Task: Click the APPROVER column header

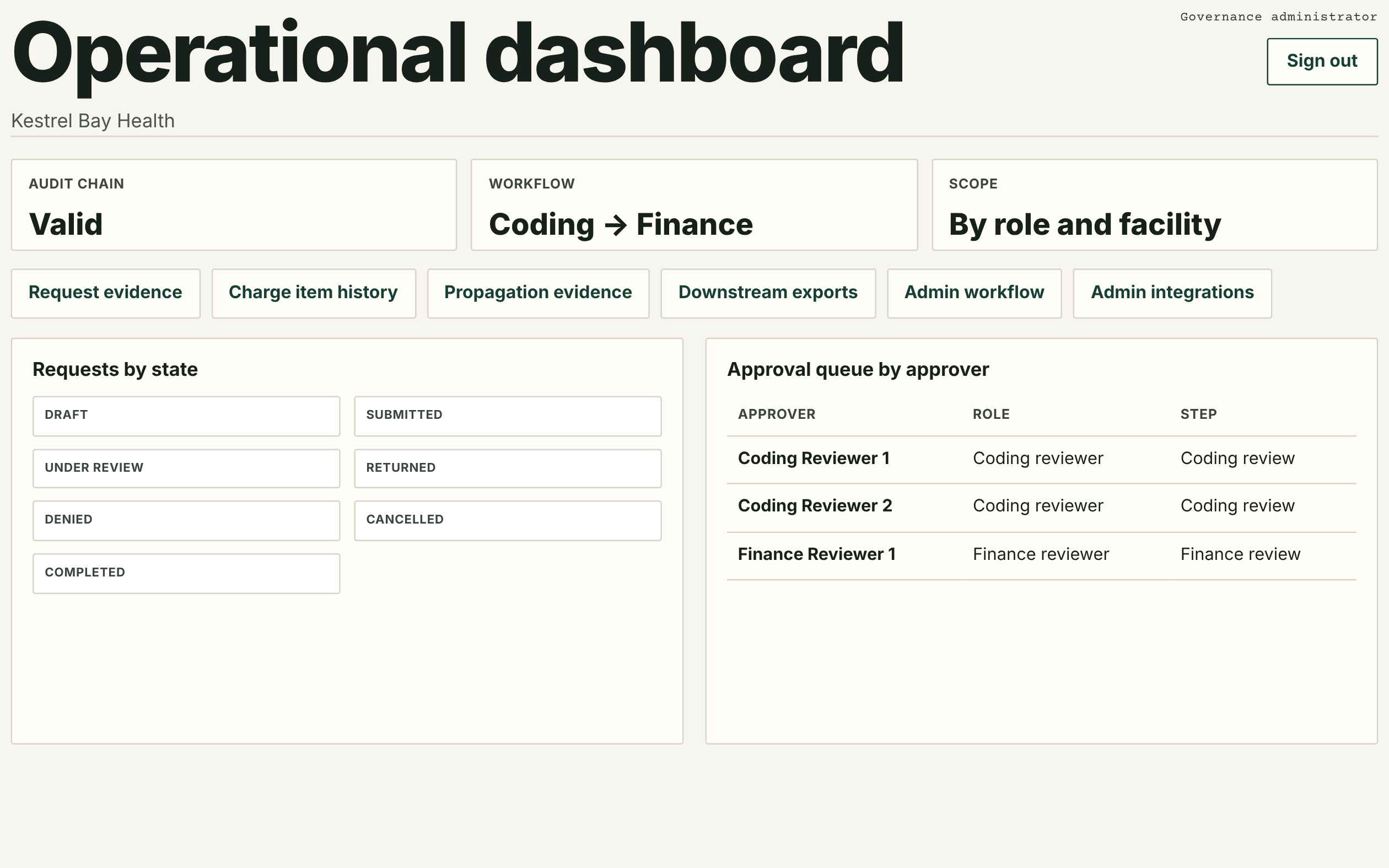Action: 777,414
